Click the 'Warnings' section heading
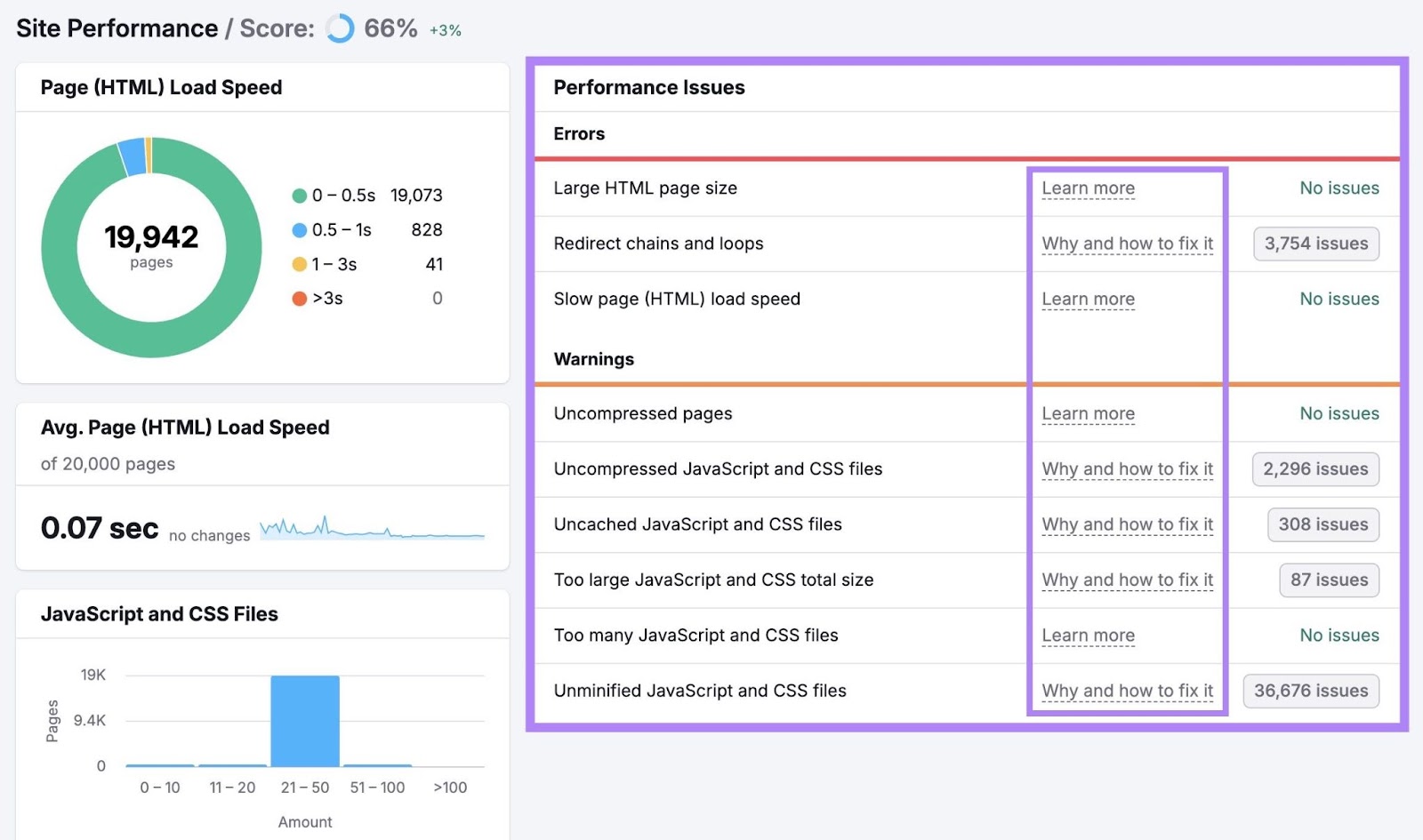Viewport: 1423px width, 840px height. [594, 359]
